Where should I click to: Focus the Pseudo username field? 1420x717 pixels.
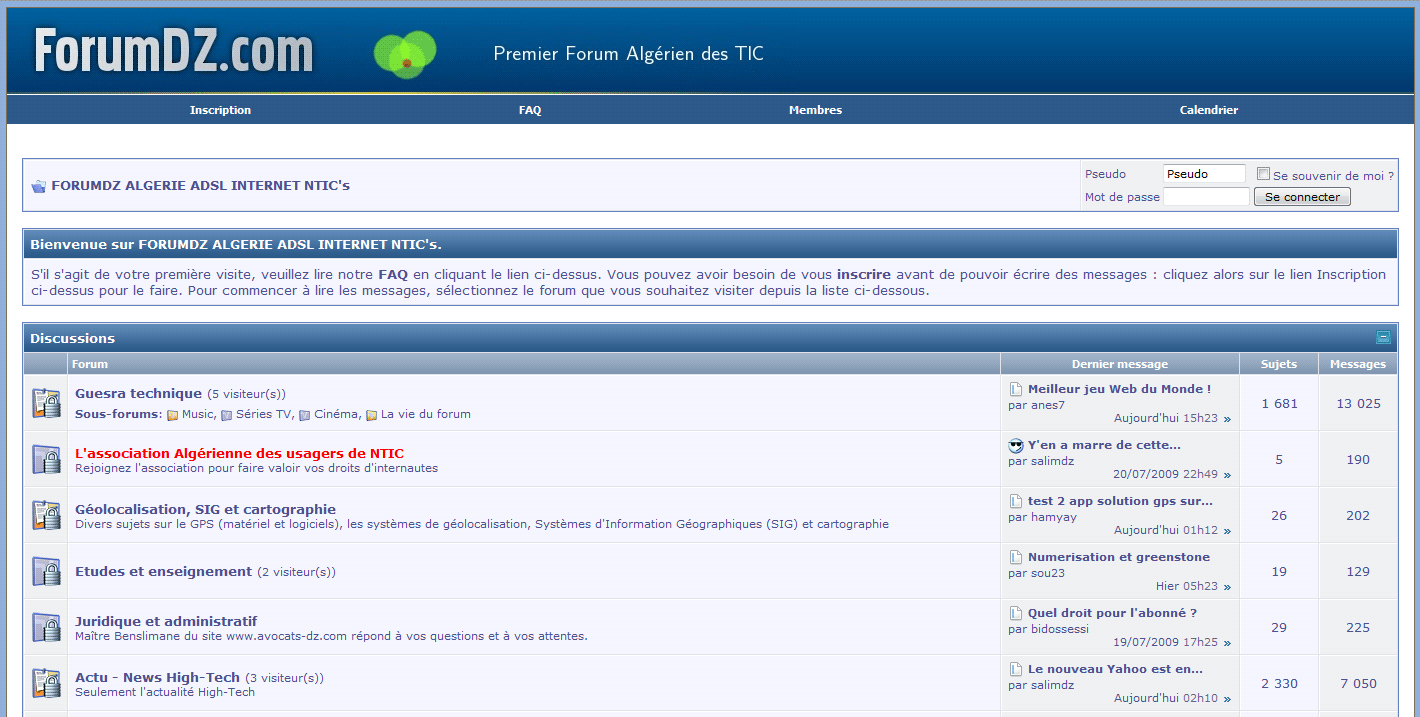pos(1204,174)
